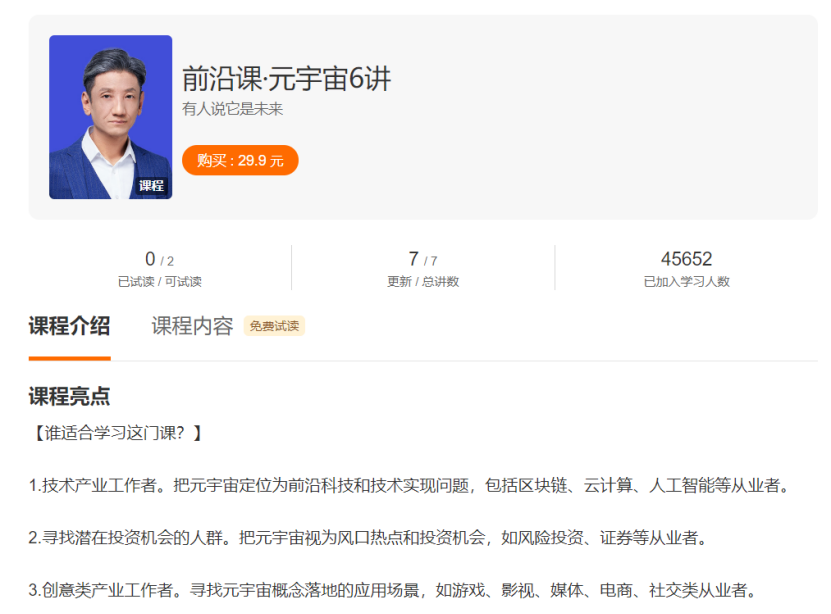Switch to the 课程介绍 tab
831x614 pixels.
69,326
